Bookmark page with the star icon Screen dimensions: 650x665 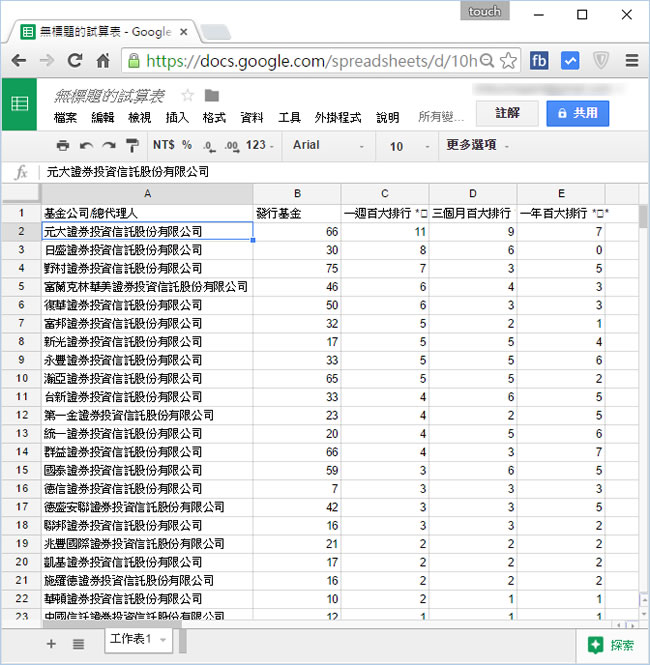click(x=508, y=61)
